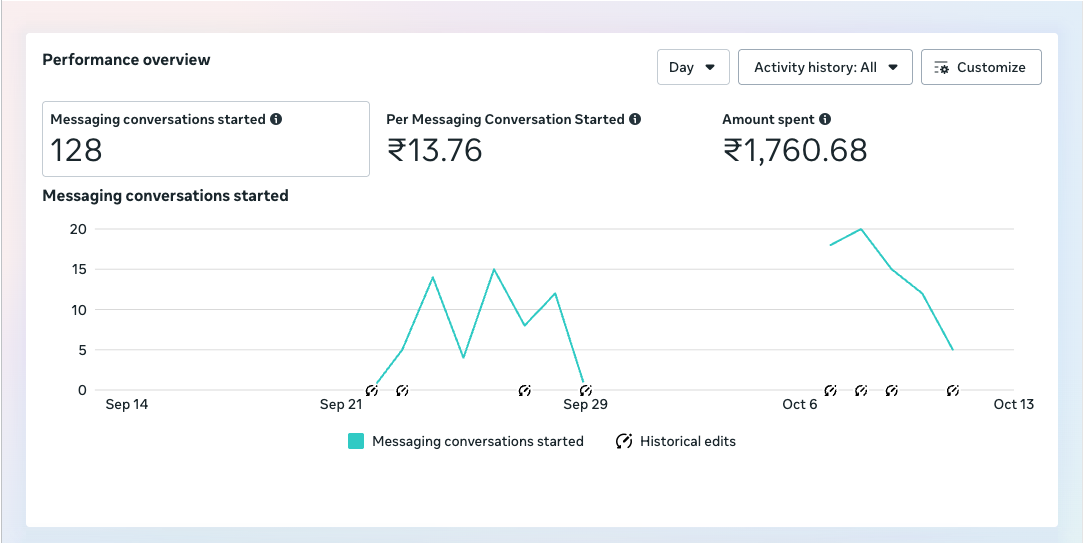Click teal Messaging conversations started legend swatch

tap(356, 441)
